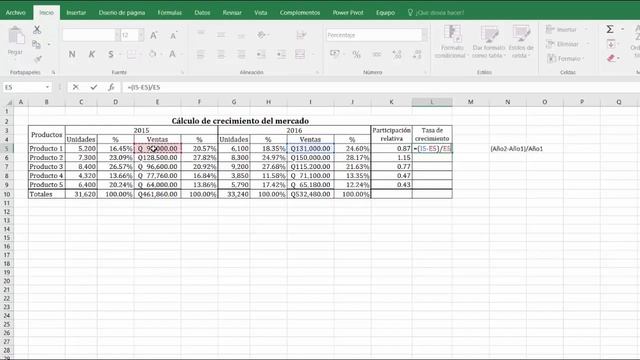Click the align right icon
Viewport: 640px width, 360px height.
[241, 54]
